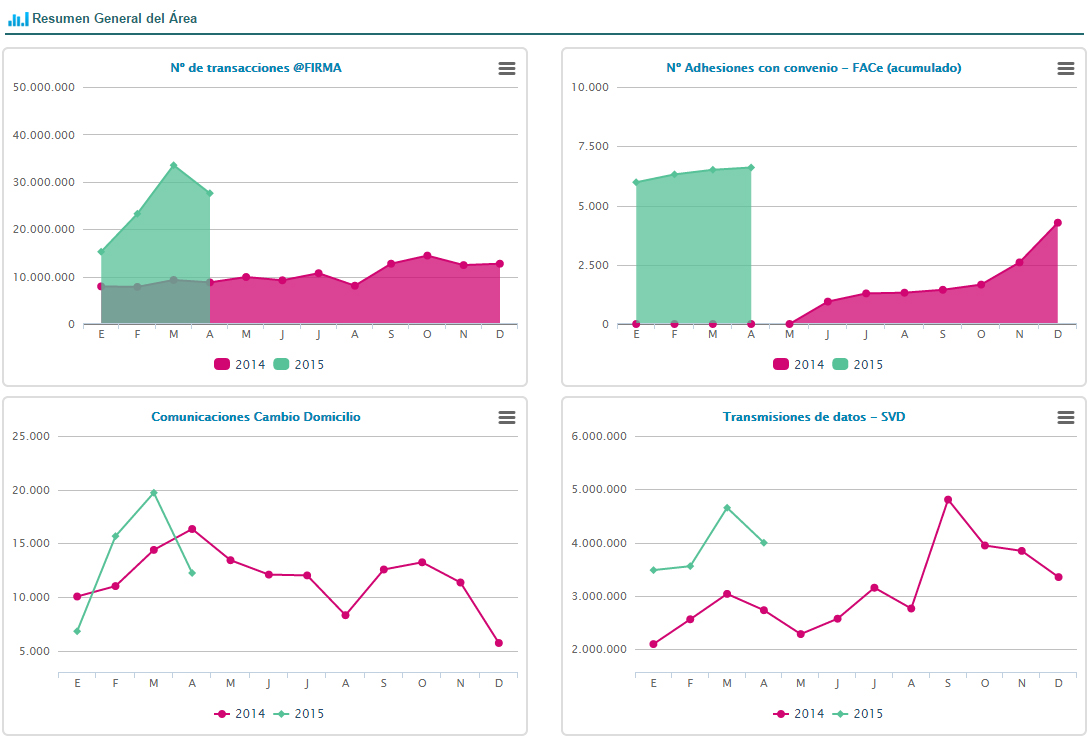Click the Comunicaciones Cambio Domicilio title

pyautogui.click(x=256, y=417)
